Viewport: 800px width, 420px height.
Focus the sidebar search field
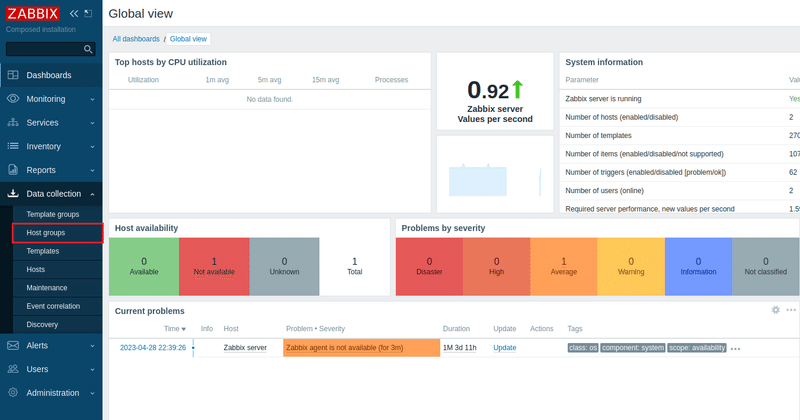pyautogui.click(x=51, y=49)
